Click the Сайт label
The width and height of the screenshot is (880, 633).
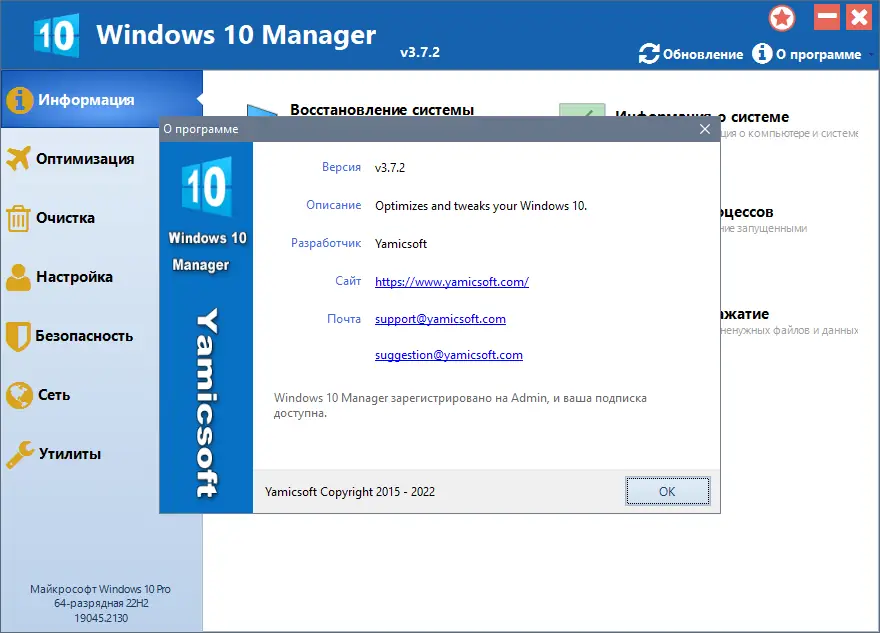[x=348, y=281]
